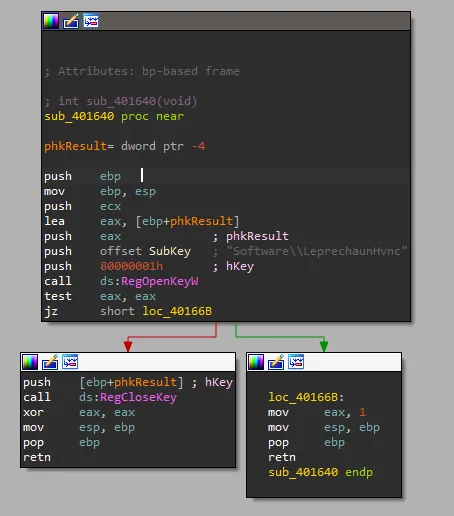This screenshot has height=516, width=454.
Task: Click group-nodes icon on loc_40166B block
Action: point(296,362)
